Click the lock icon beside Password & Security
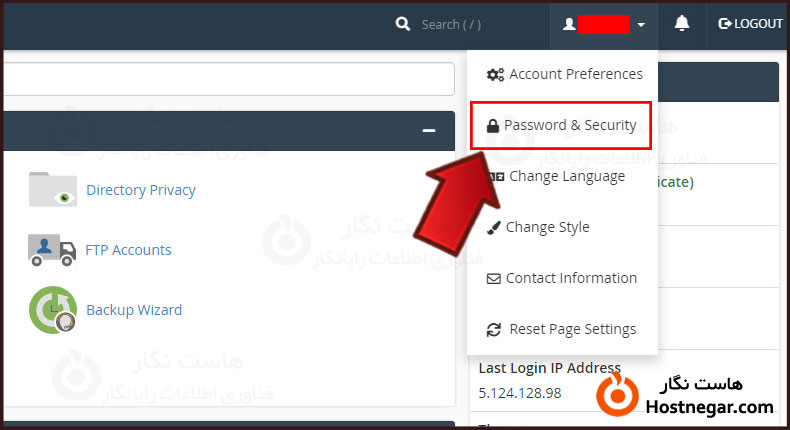This screenshot has height=430, width=790. click(x=492, y=126)
